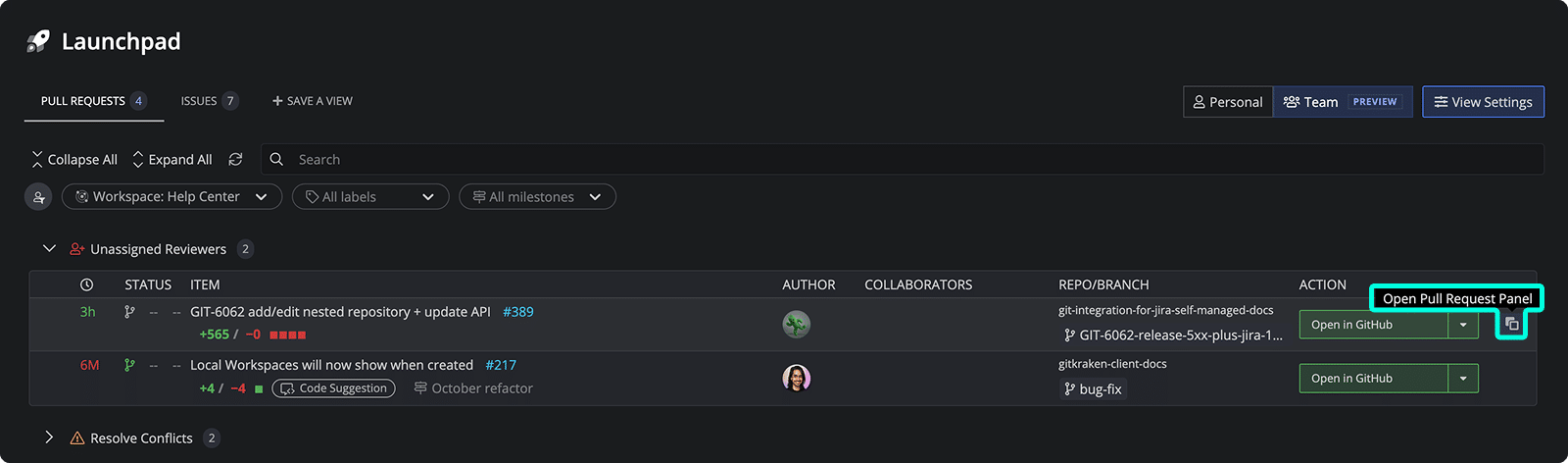Select the Team preview view
This screenshot has width=1568, height=463.
pyautogui.click(x=1343, y=102)
